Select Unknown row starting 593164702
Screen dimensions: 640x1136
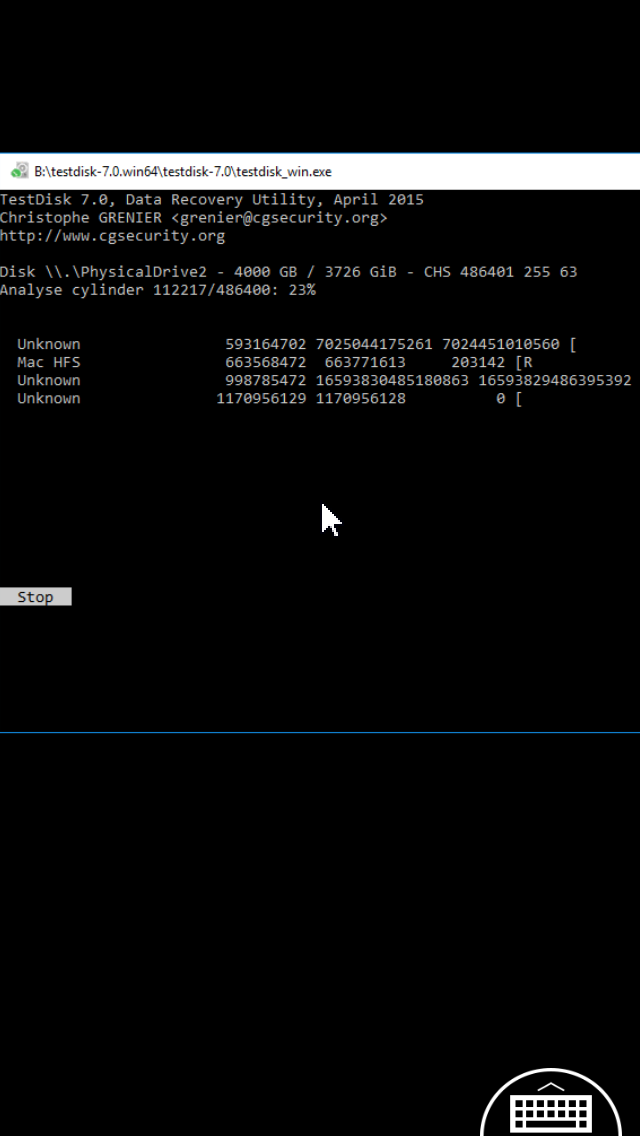296,344
